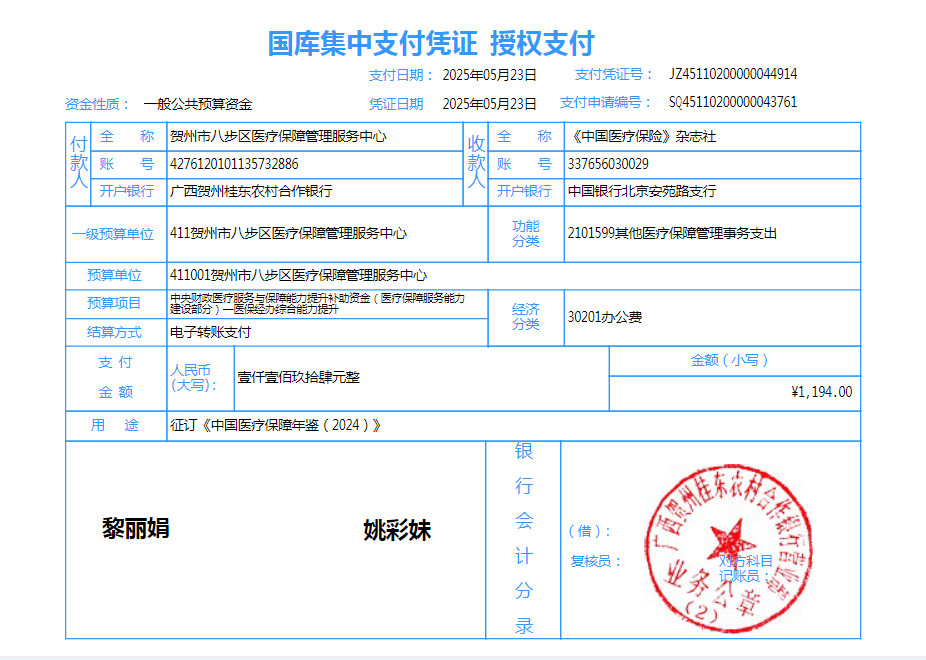Click payer name in 付款人 全称 row
This screenshot has height=660, width=926.
(278, 136)
